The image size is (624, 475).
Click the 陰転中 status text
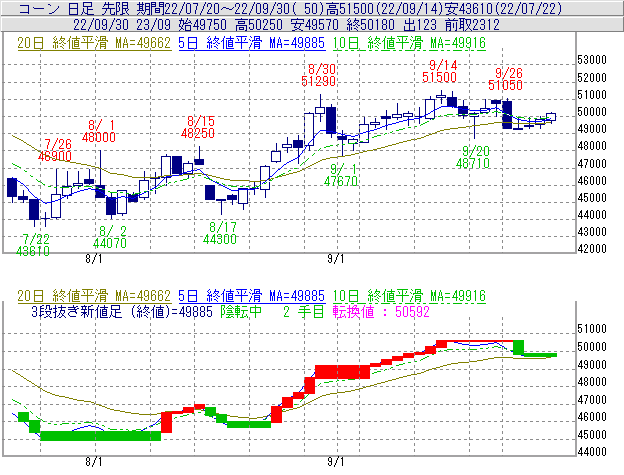tap(241, 311)
